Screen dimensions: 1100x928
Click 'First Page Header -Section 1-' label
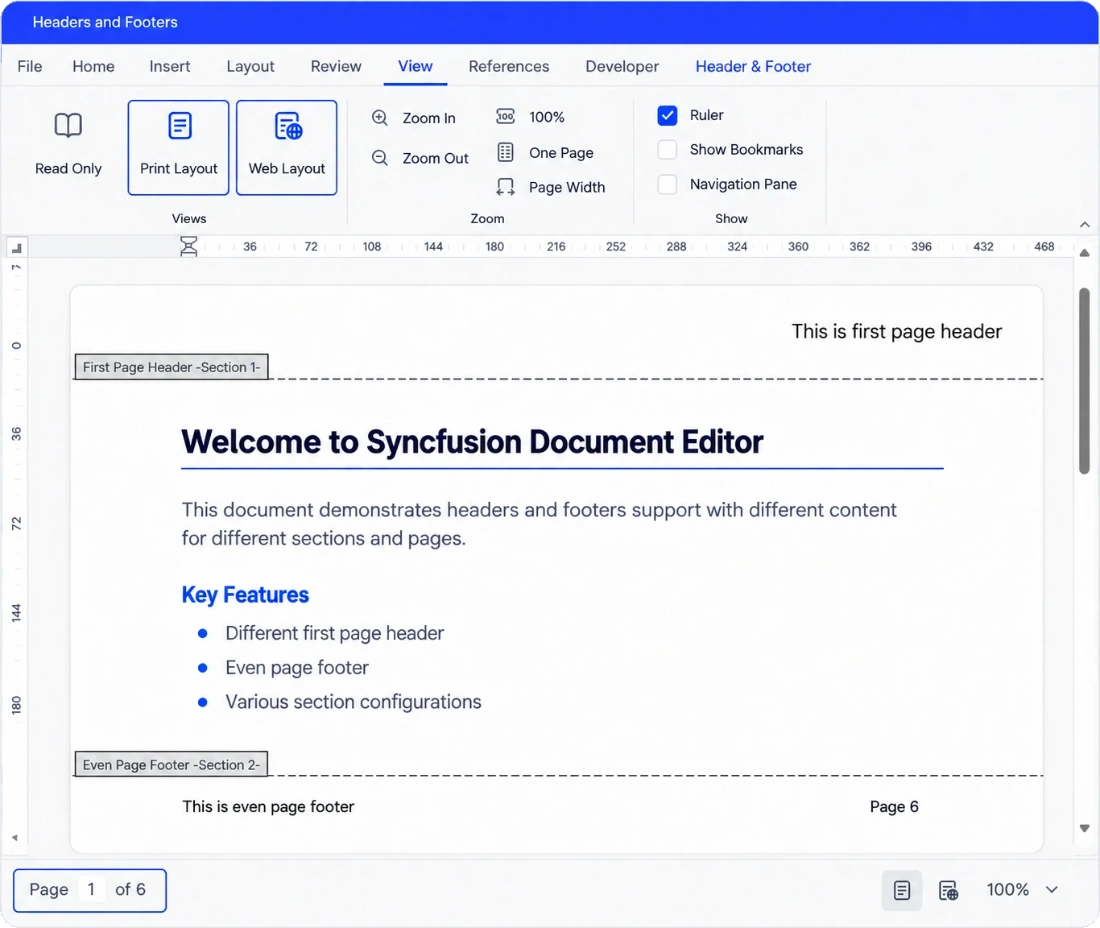(x=171, y=367)
